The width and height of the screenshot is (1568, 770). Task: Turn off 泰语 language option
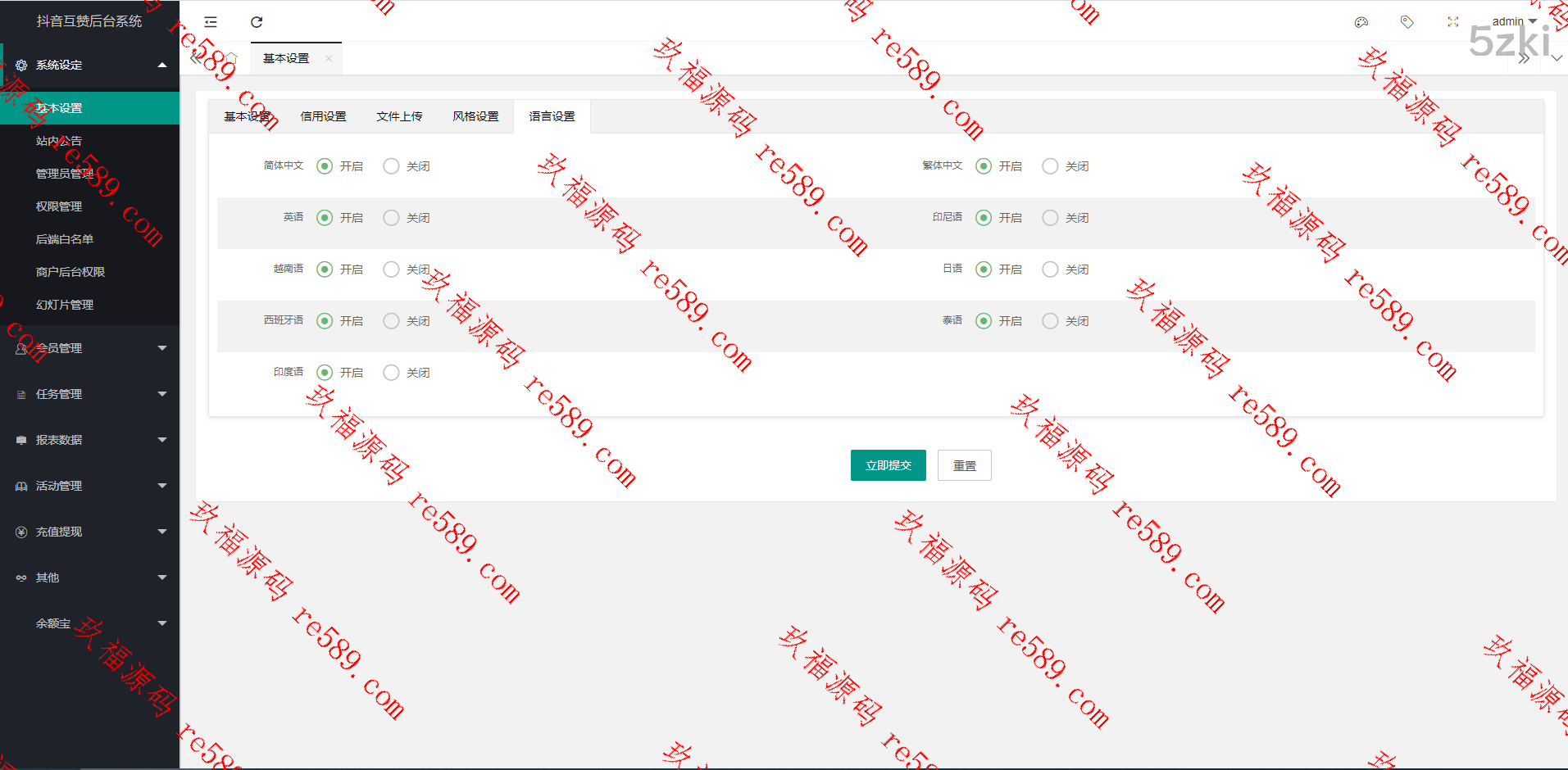coord(1050,321)
